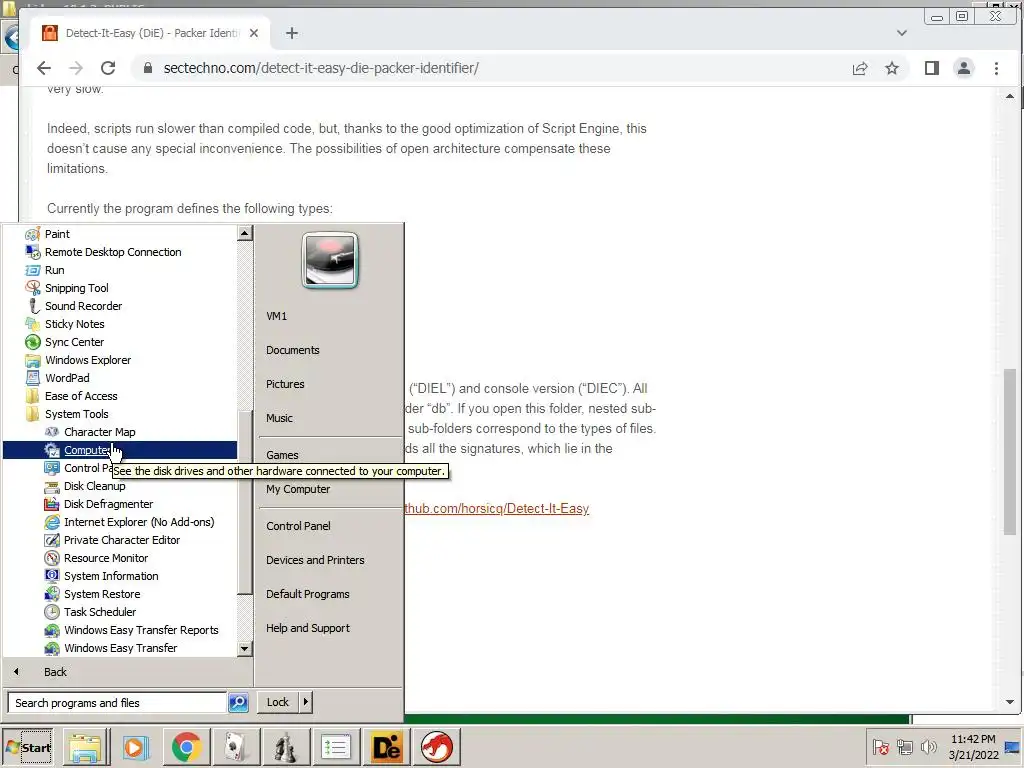The height and width of the screenshot is (768, 1024).
Task: Click the Windows Start button
Action: pyautogui.click(x=27, y=747)
